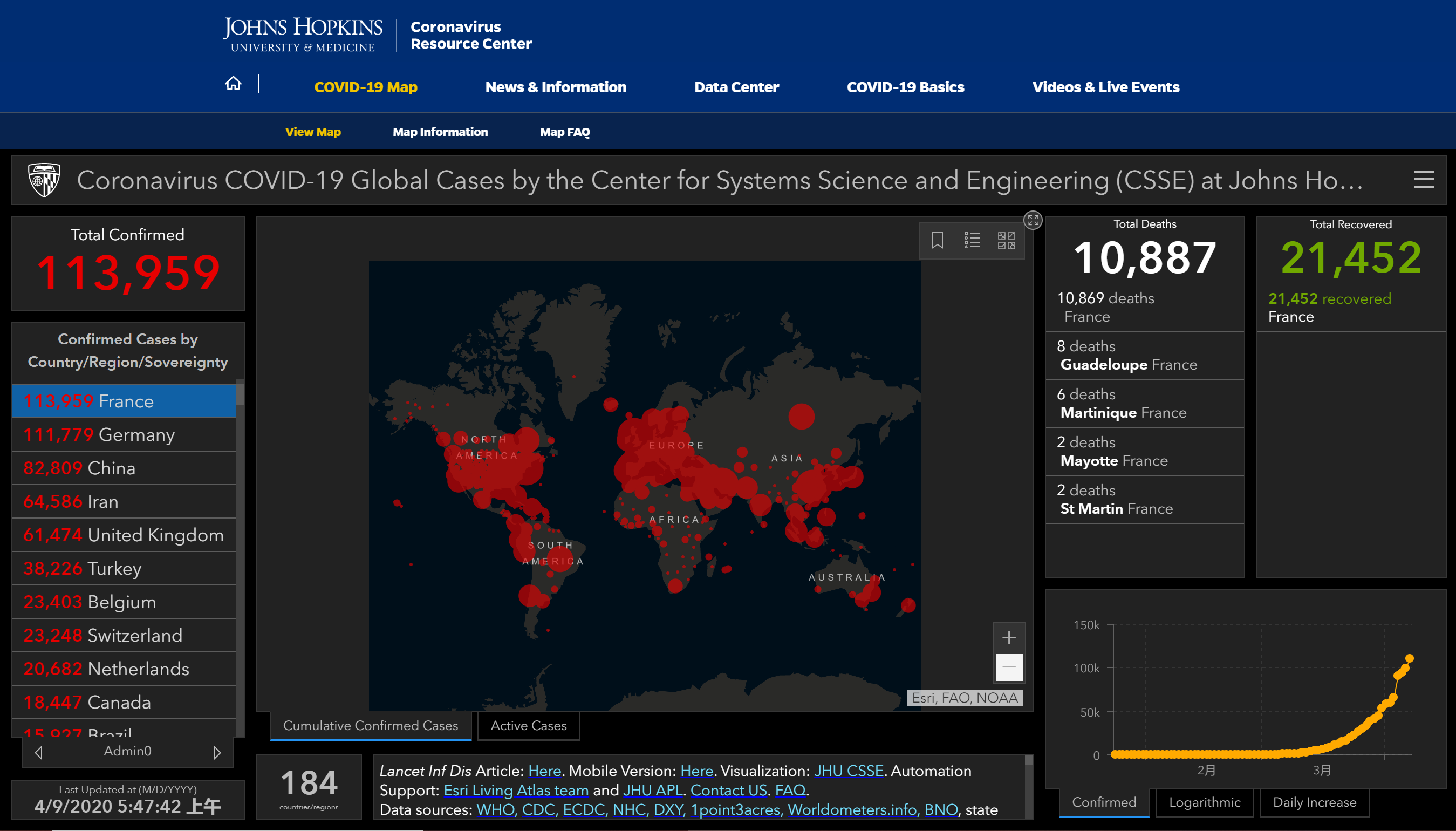Screen dimensions: 1456x831
Task: Open the basemap gallery grid icon
Action: click(1006, 240)
